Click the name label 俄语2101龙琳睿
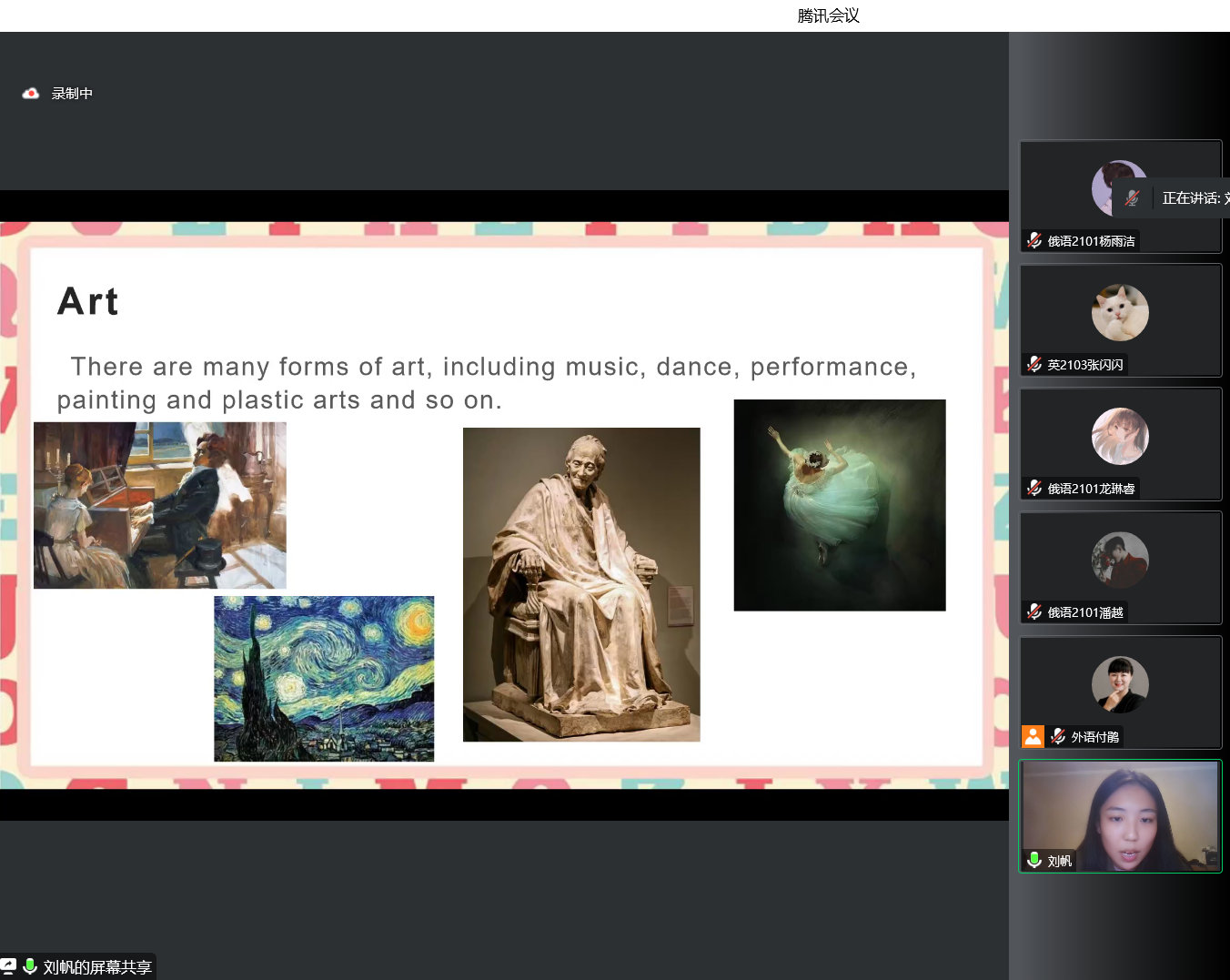This screenshot has height=980, width=1230. coord(1091,489)
